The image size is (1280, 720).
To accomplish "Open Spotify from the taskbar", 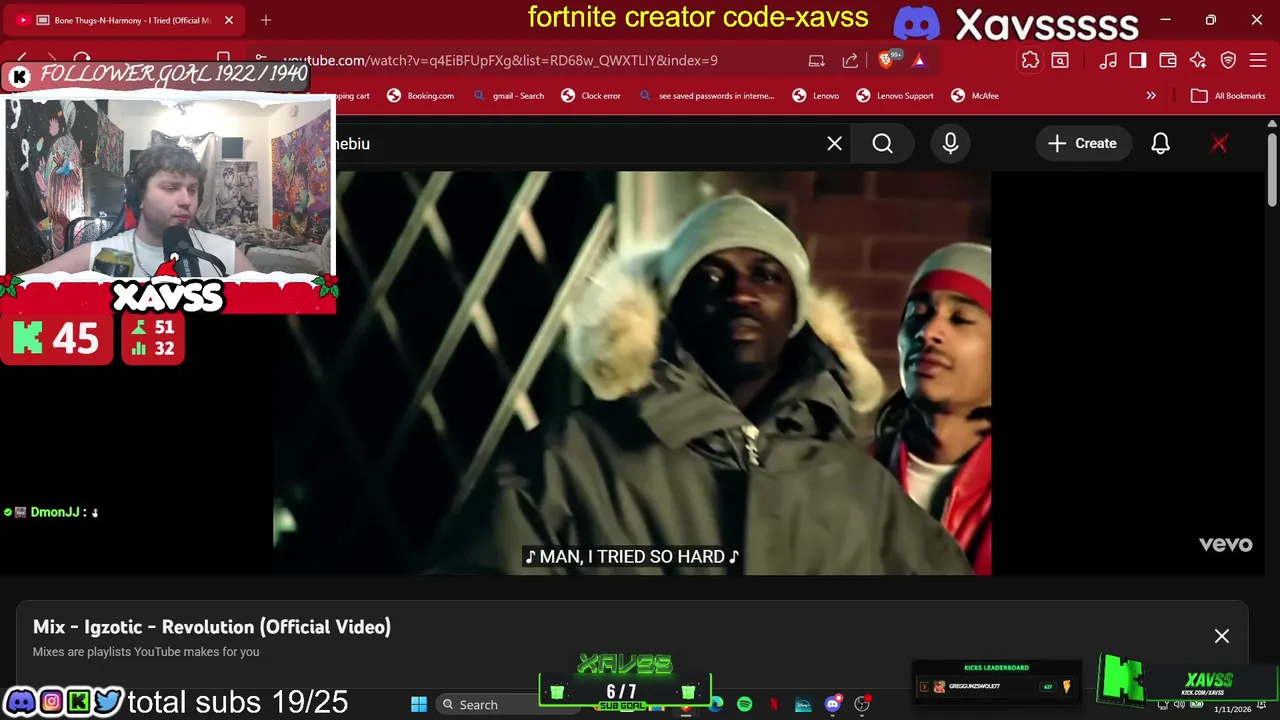I will tap(745, 704).
